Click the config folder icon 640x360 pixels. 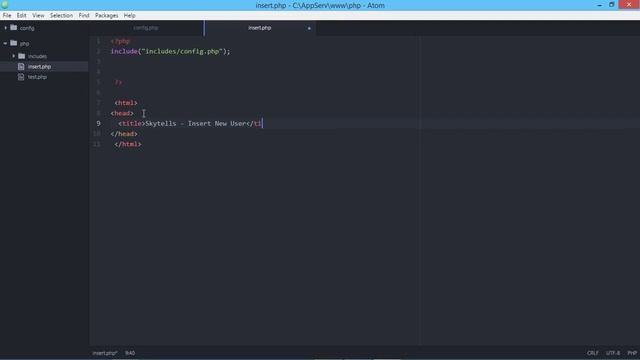13,28
